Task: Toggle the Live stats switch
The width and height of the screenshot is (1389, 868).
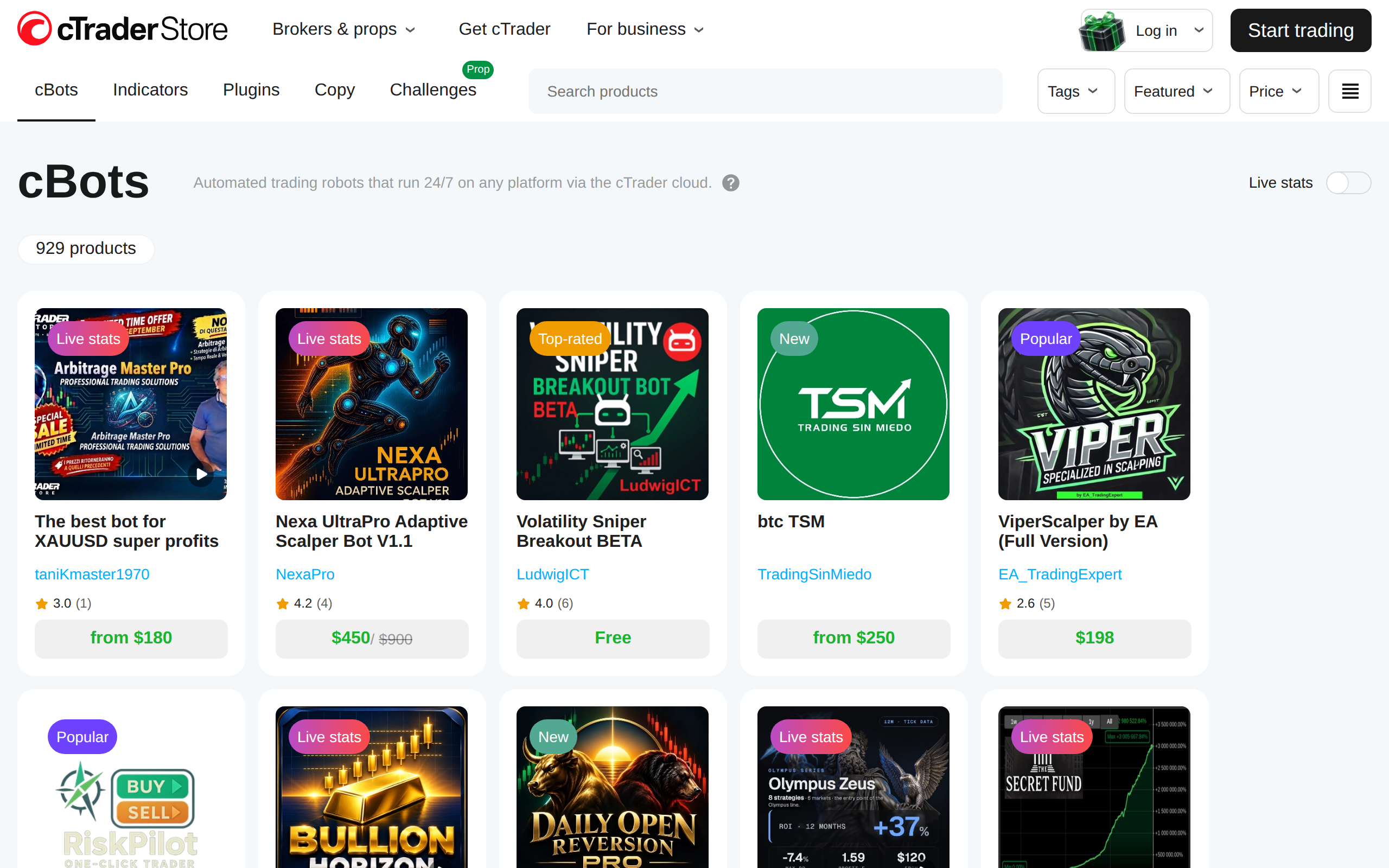Action: click(x=1348, y=183)
